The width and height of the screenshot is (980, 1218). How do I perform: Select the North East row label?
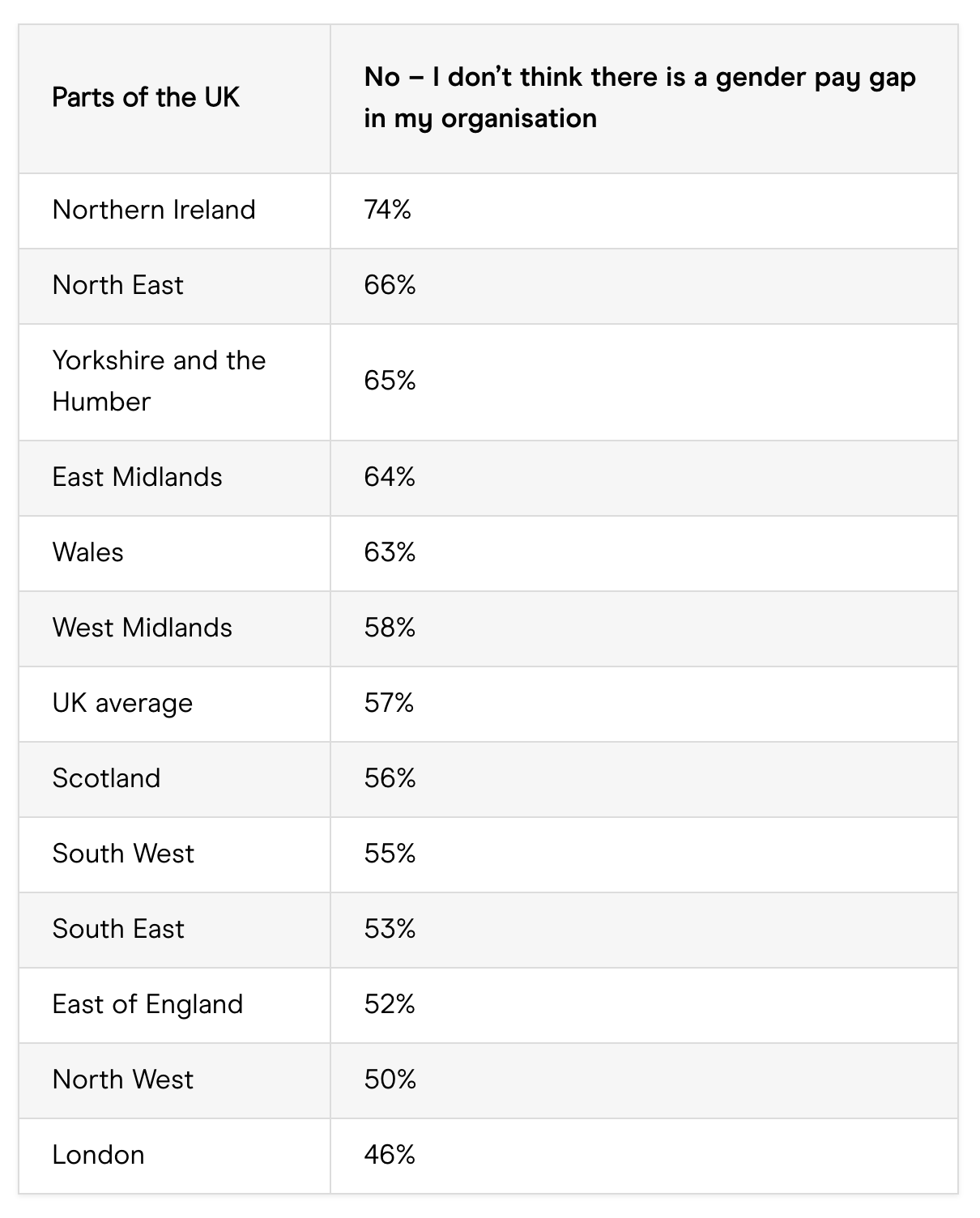[x=118, y=285]
